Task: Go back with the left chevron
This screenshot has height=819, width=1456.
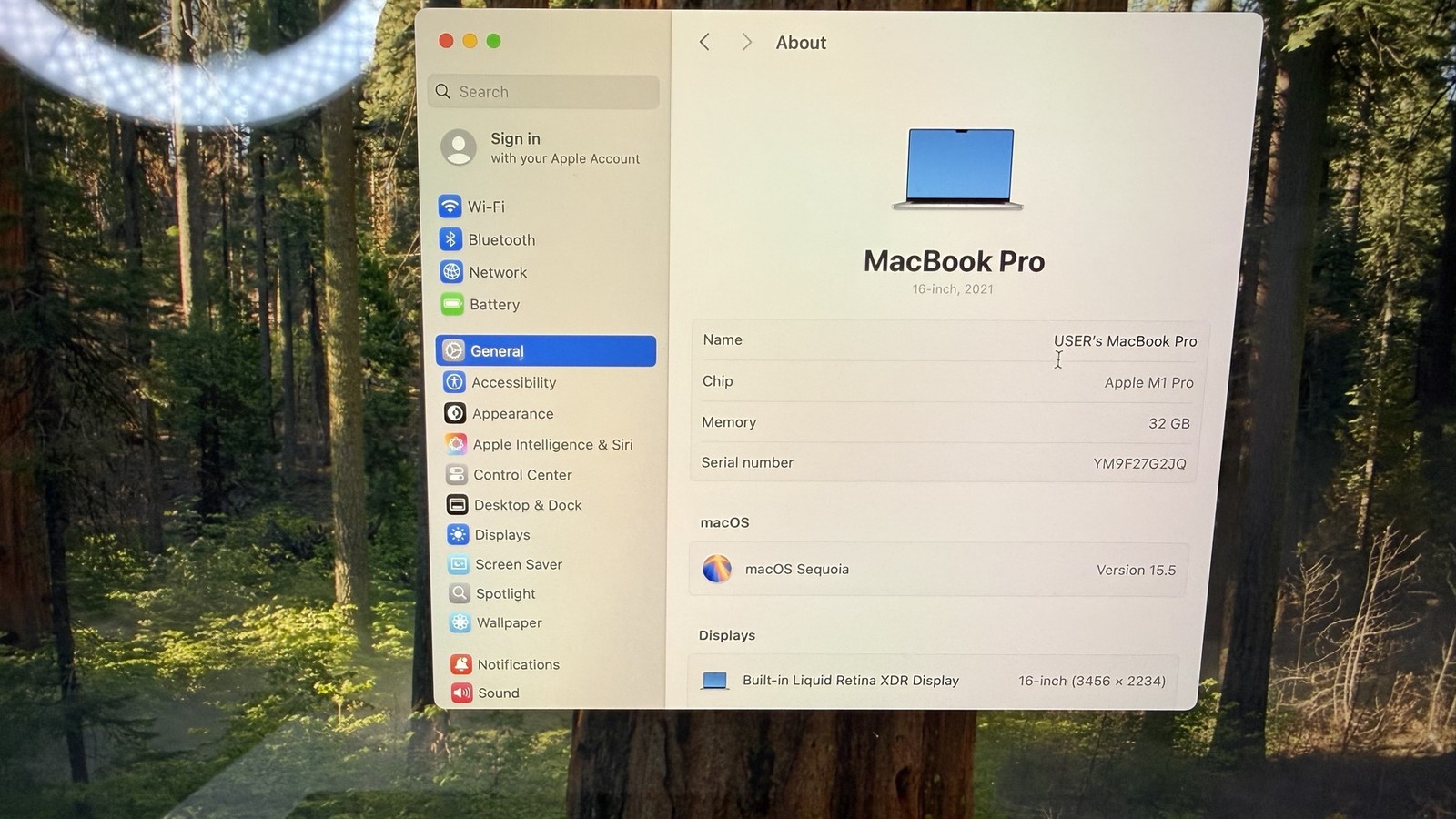Action: [704, 42]
